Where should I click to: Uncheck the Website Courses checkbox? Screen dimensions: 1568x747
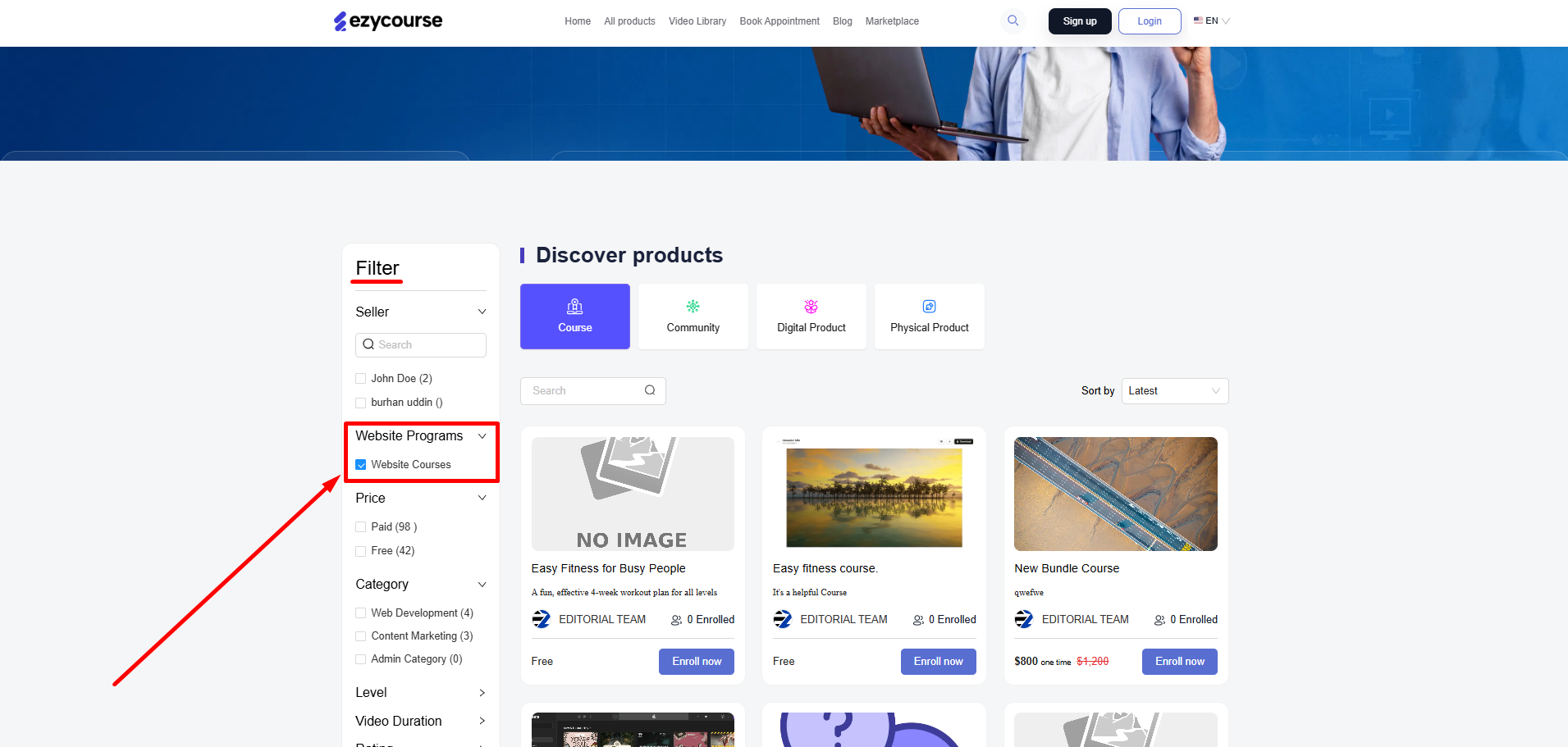pyautogui.click(x=360, y=465)
